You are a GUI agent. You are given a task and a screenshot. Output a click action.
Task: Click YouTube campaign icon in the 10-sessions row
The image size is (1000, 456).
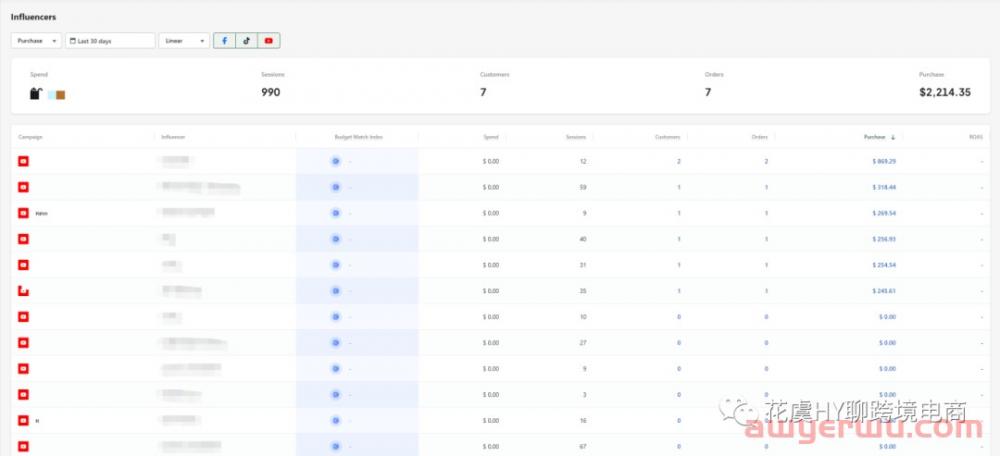(x=24, y=317)
